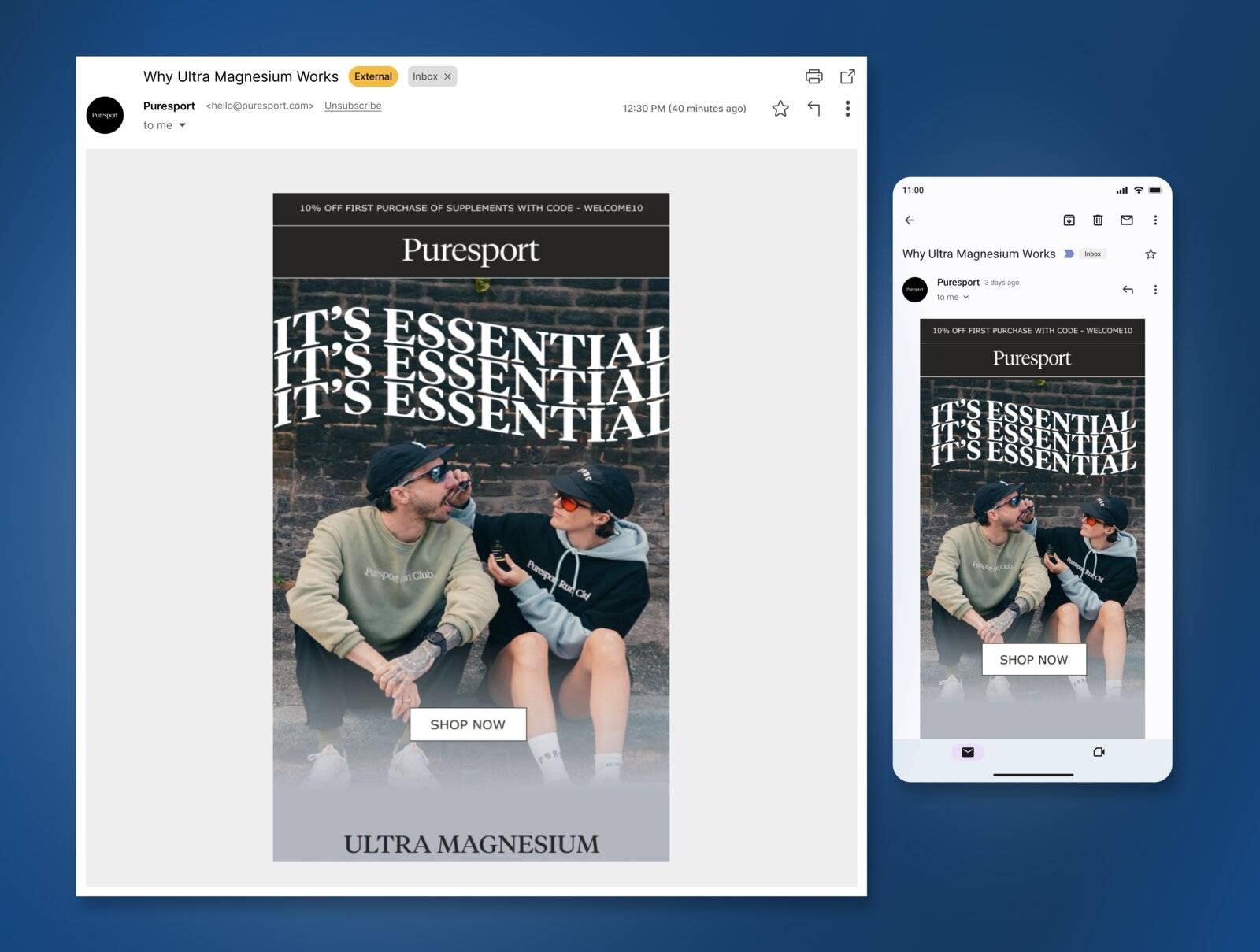
Task: Click the Puresport avatar on desktop
Action: tap(105, 115)
